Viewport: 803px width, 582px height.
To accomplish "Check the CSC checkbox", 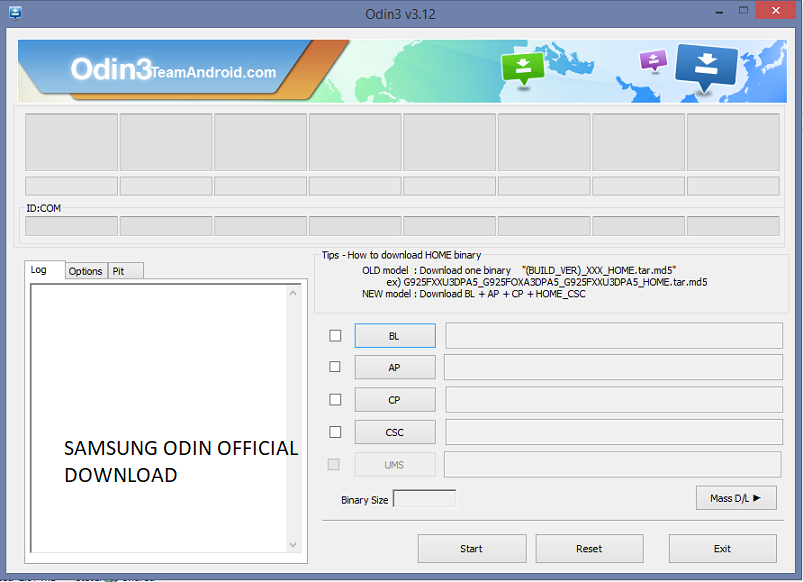I will tap(335, 431).
